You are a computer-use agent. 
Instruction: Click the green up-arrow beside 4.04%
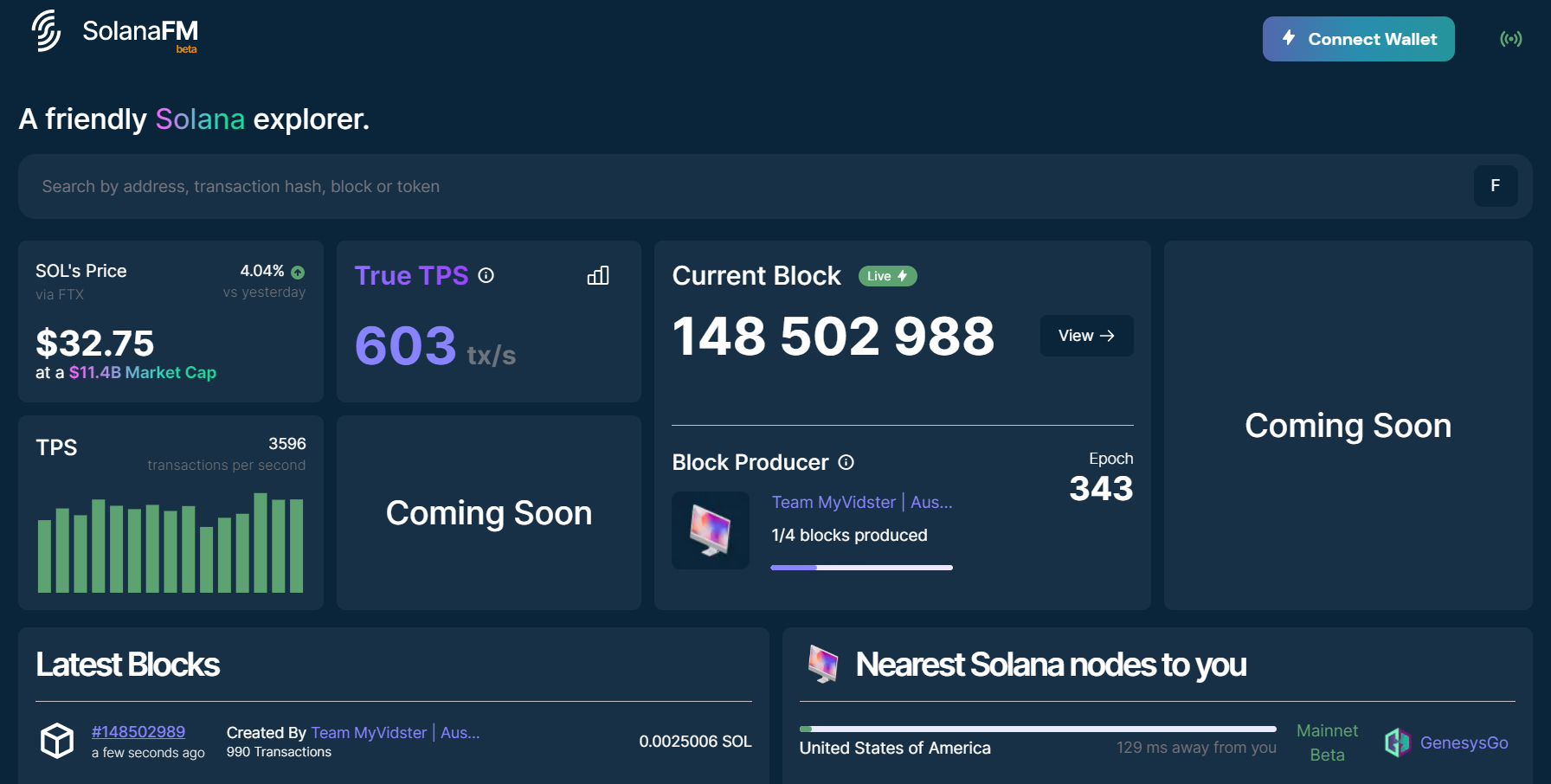click(298, 272)
